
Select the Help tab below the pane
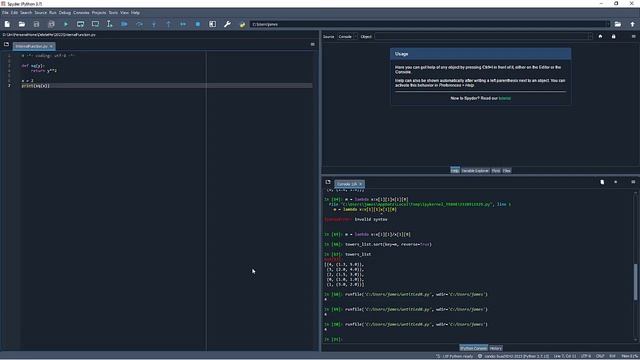455,171
